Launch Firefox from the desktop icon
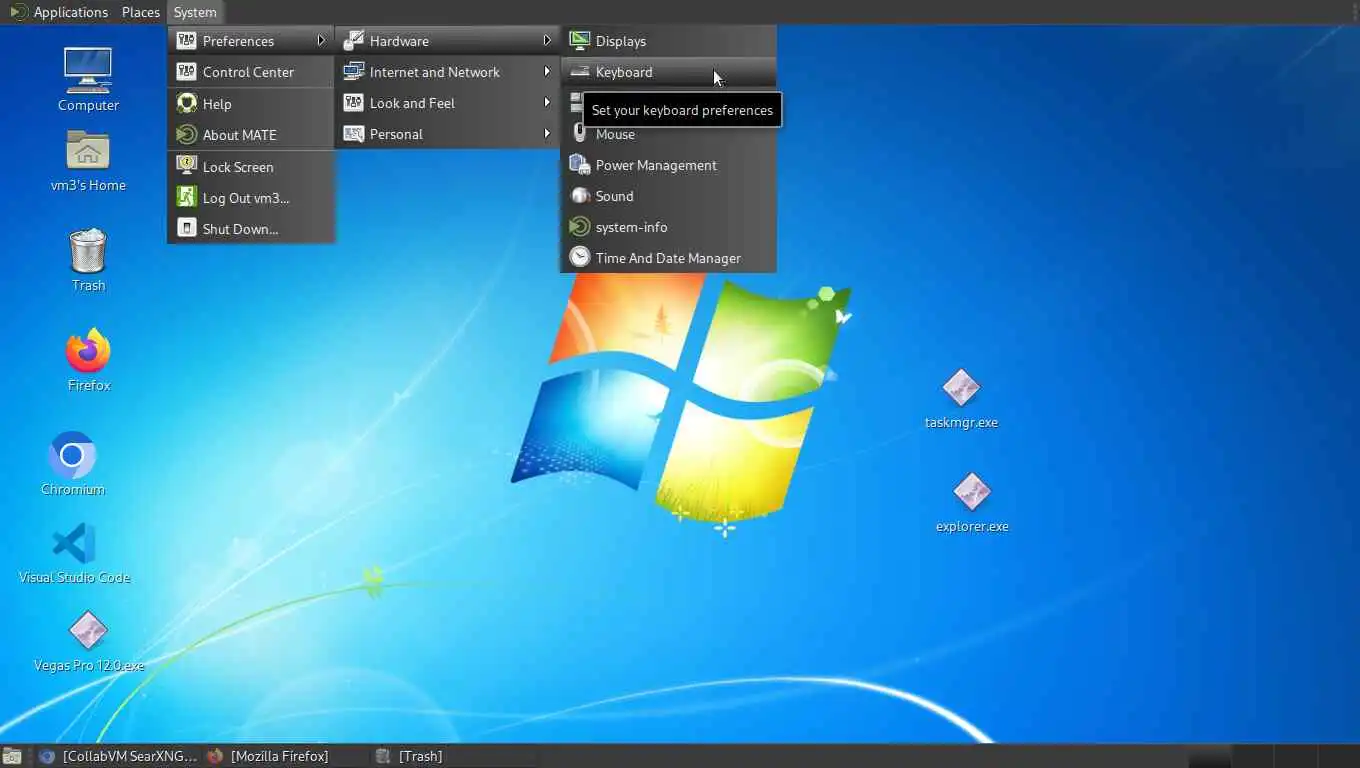Image resolution: width=1360 pixels, height=768 pixels. (88, 359)
